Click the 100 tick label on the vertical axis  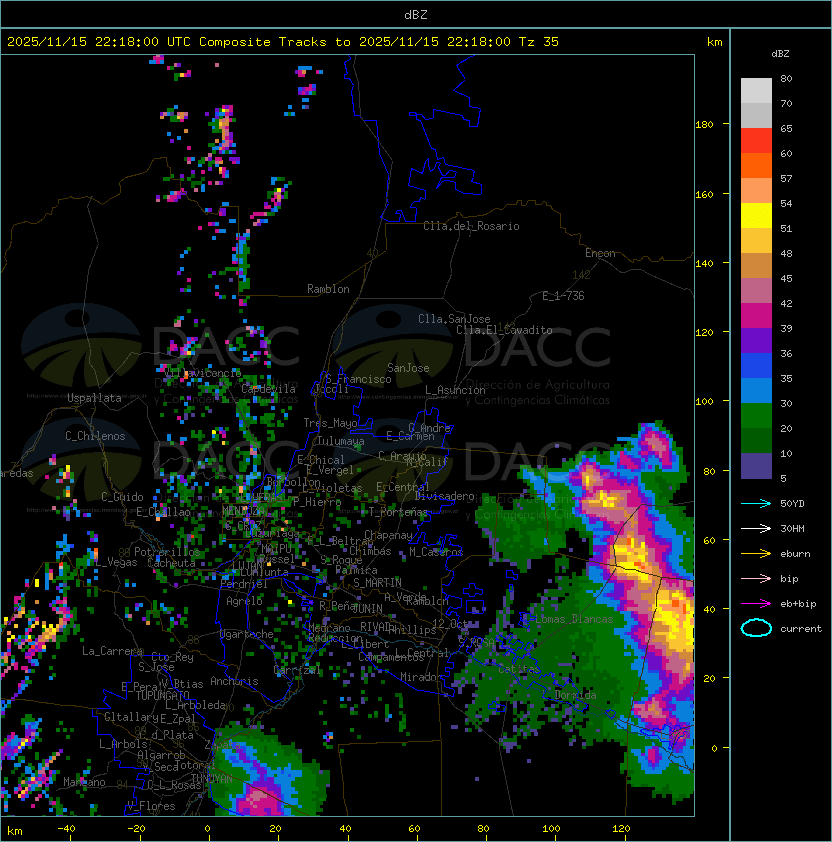point(704,401)
